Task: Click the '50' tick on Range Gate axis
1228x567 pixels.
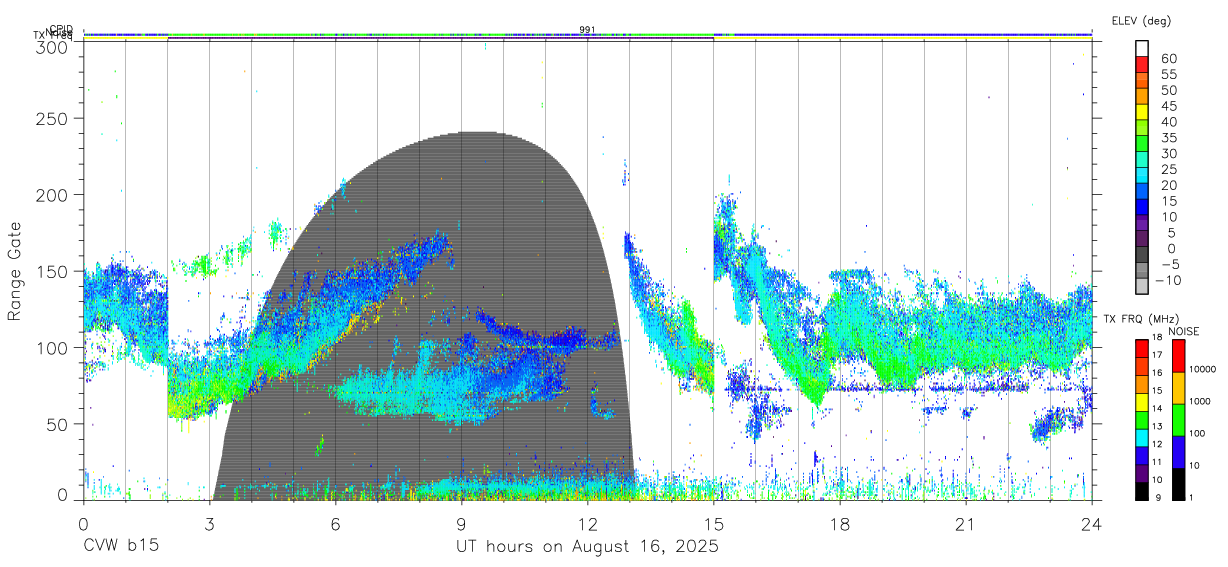Action: coord(56,424)
